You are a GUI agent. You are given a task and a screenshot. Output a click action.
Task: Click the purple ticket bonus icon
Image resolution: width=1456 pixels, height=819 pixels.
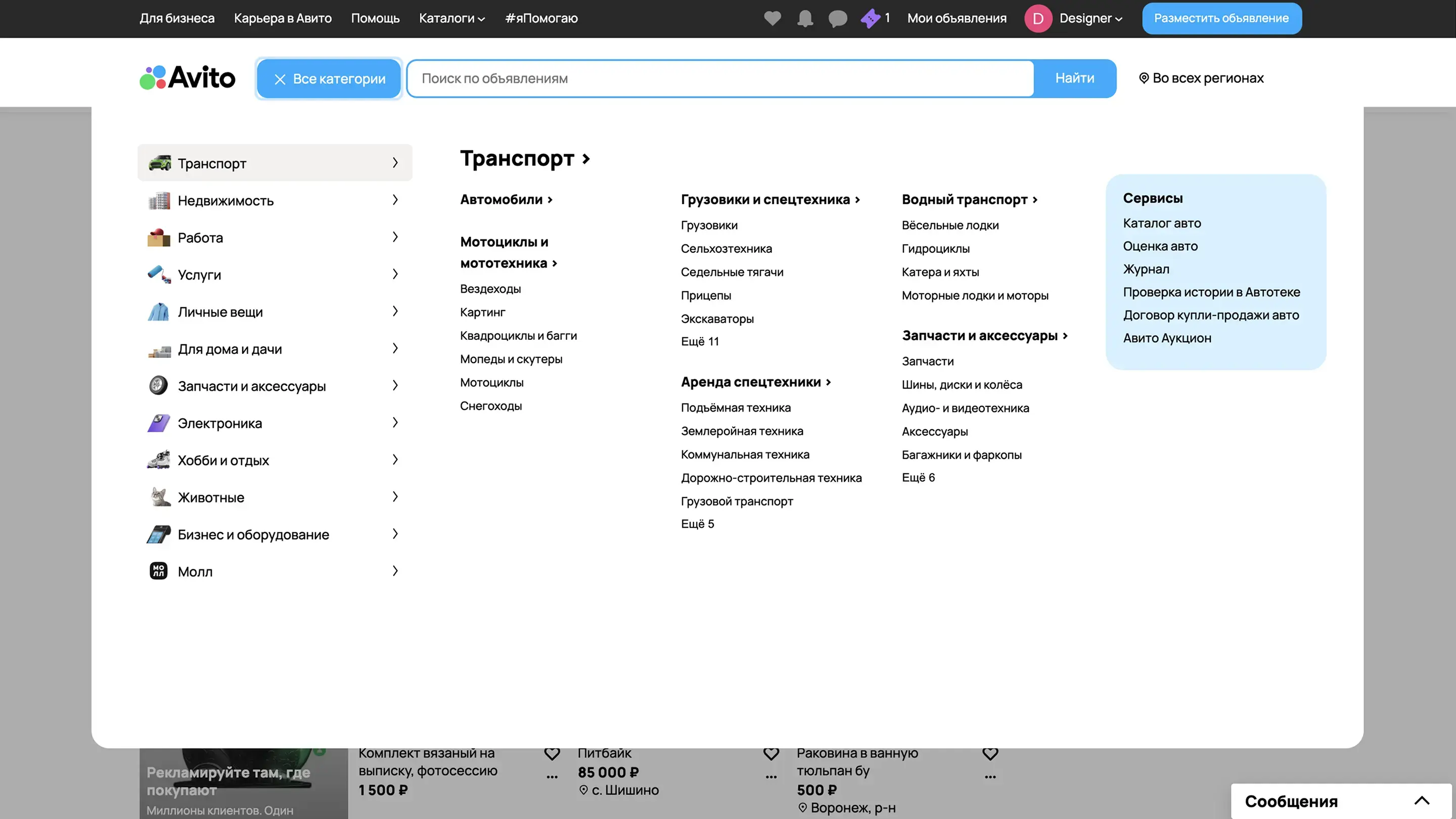(x=870, y=18)
